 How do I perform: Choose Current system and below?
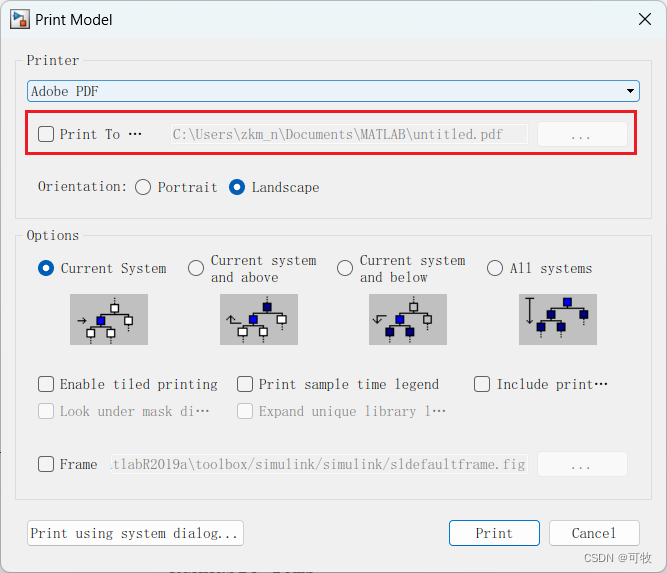345,268
